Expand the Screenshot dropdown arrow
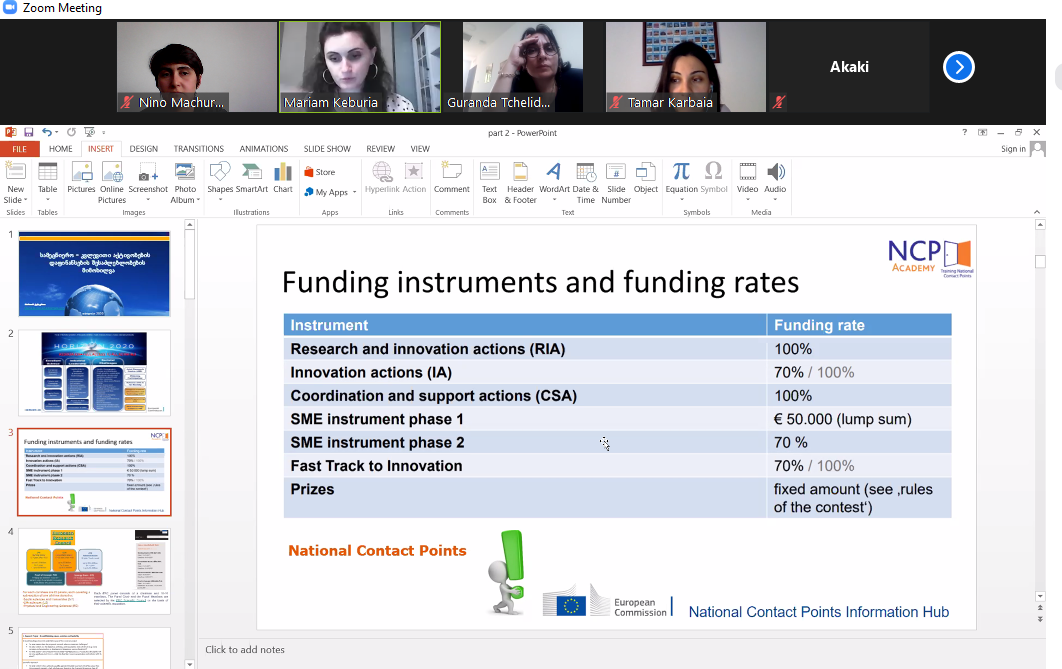This screenshot has width=1062, height=669. coord(148,200)
